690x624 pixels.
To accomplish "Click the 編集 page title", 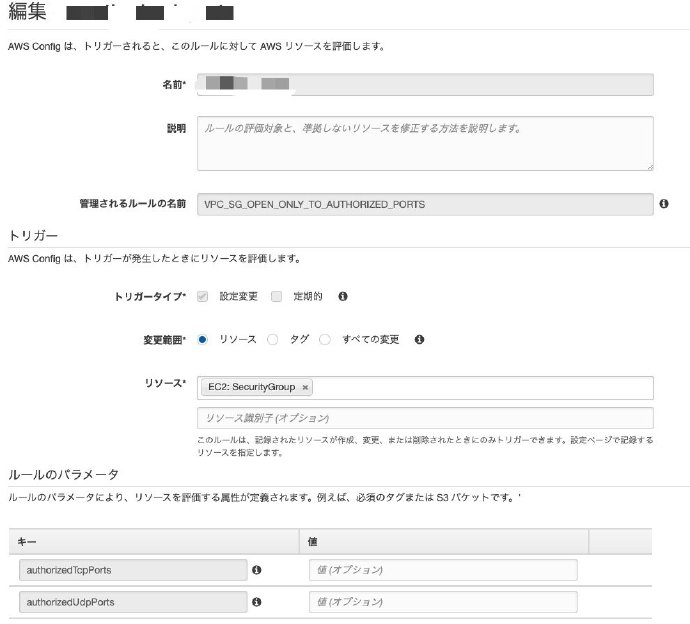I will [x=27, y=11].
